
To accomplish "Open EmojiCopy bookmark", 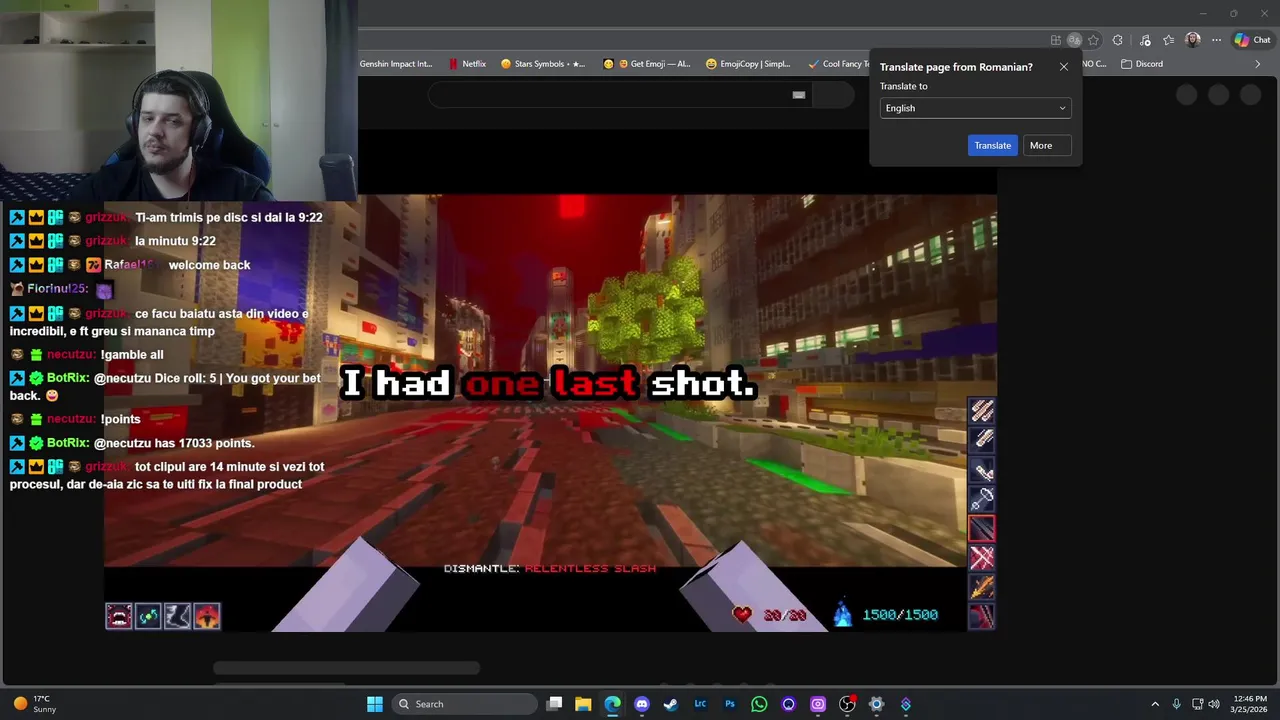I will [x=748, y=64].
